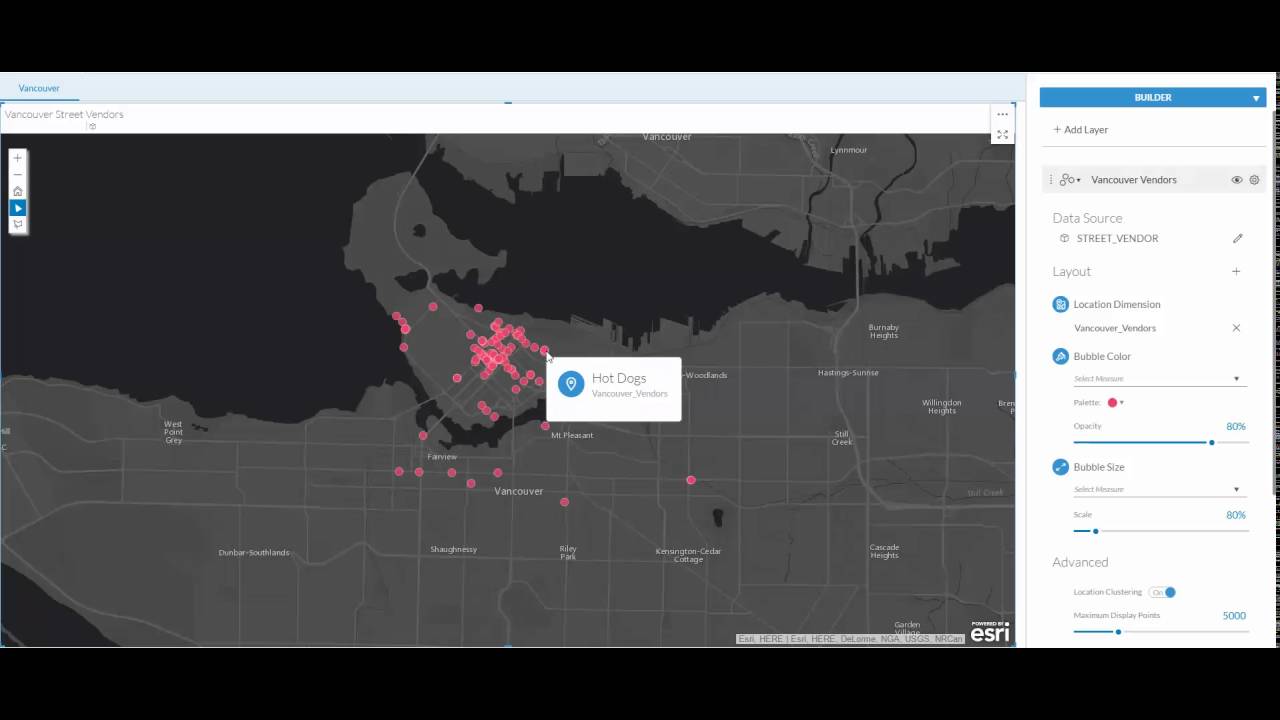Click the vendor bubble near Kensington-Cedar Cottage
This screenshot has width=1280, height=720.
691,480
